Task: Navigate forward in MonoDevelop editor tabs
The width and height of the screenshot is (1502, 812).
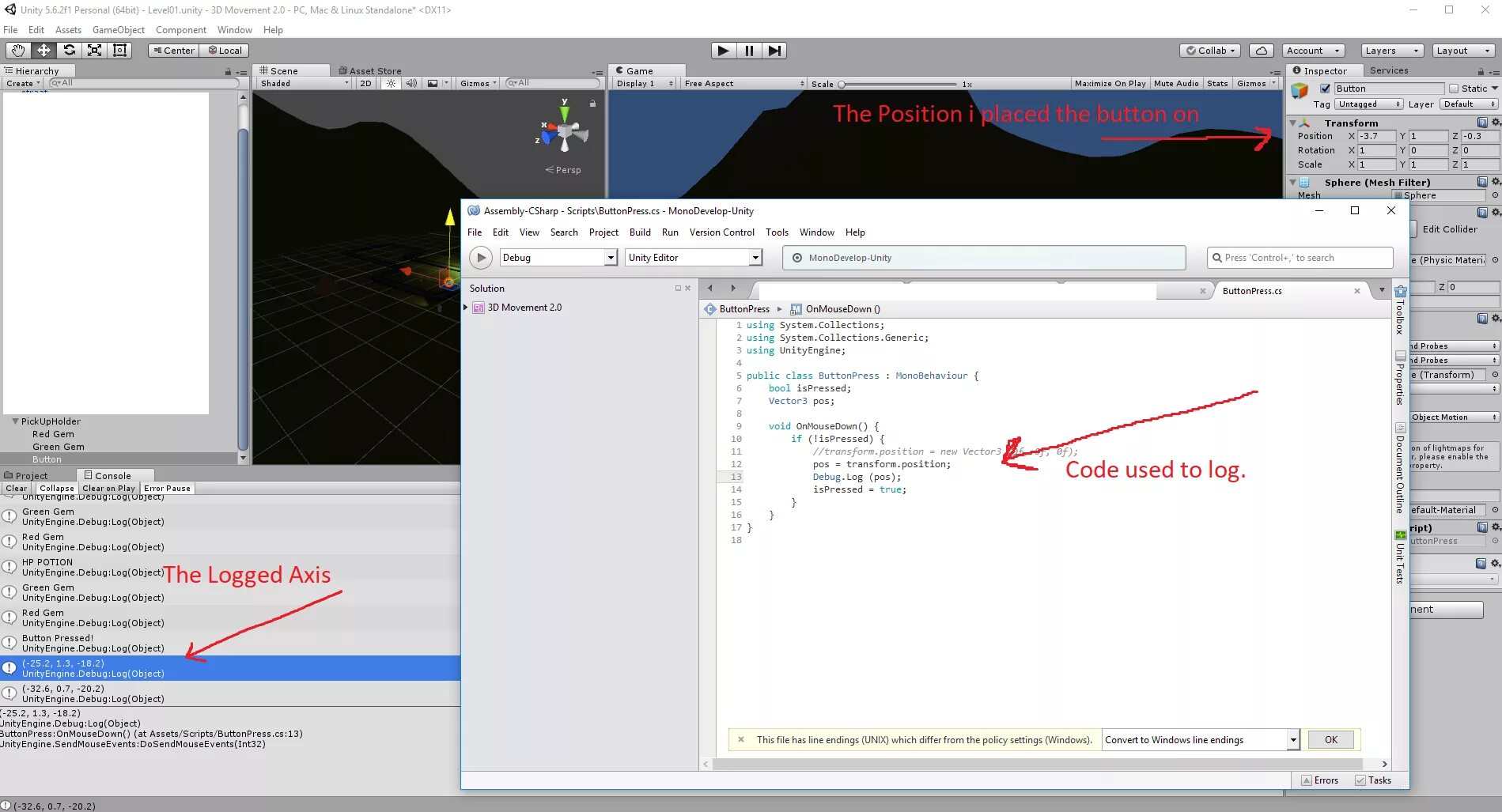Action: click(733, 289)
